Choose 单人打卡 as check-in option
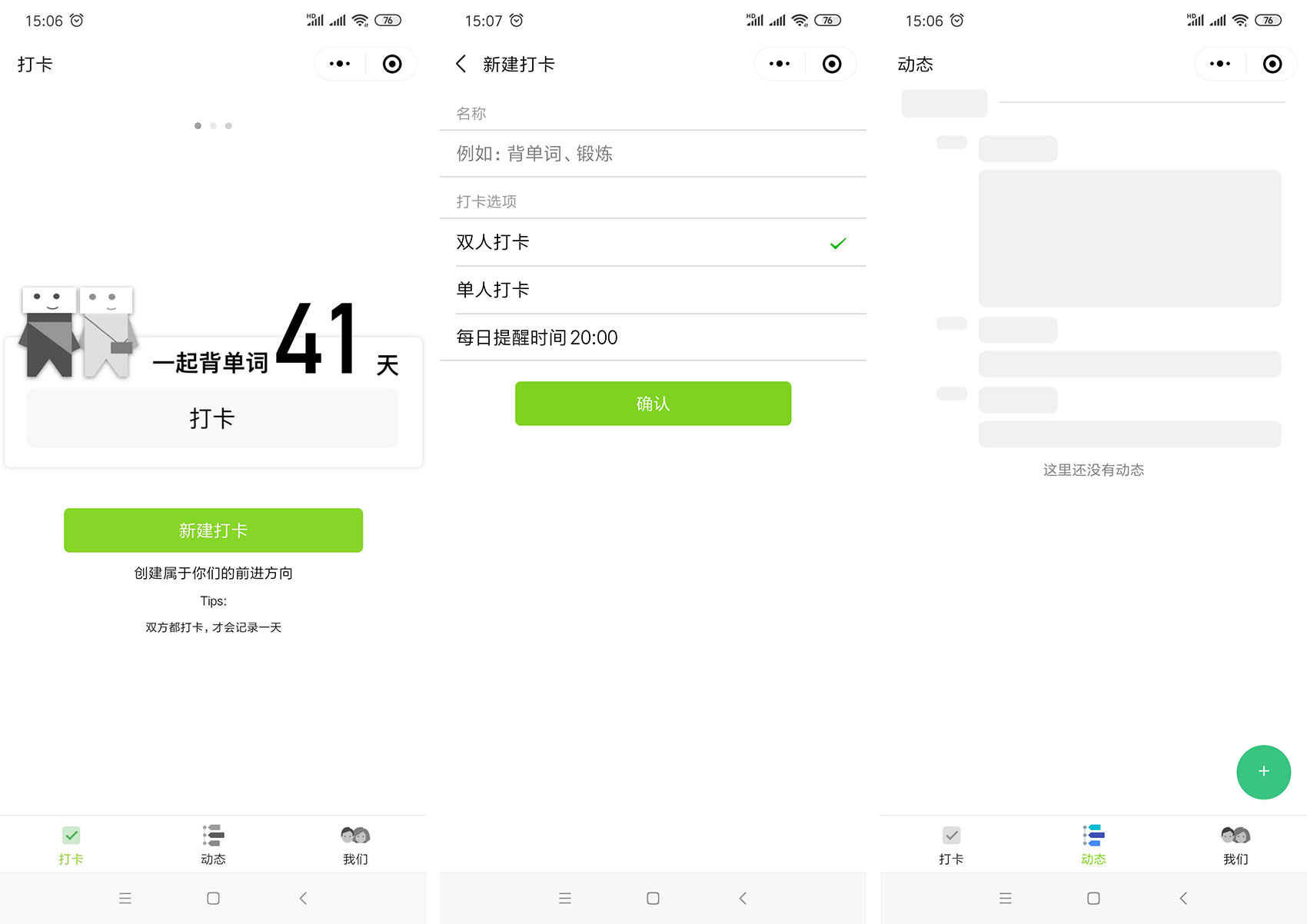The width and height of the screenshot is (1307, 924). 653,290
